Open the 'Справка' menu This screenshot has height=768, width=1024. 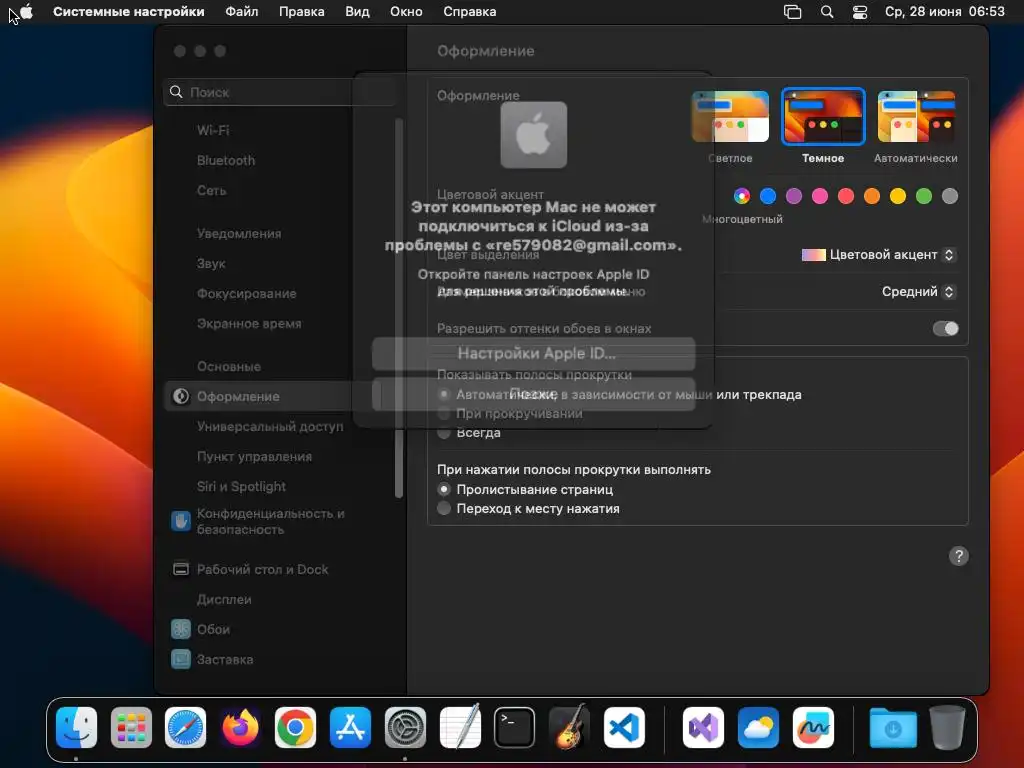(470, 12)
